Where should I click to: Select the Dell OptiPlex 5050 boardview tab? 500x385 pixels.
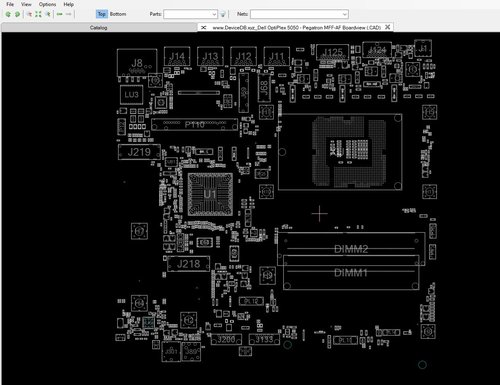(x=296, y=28)
